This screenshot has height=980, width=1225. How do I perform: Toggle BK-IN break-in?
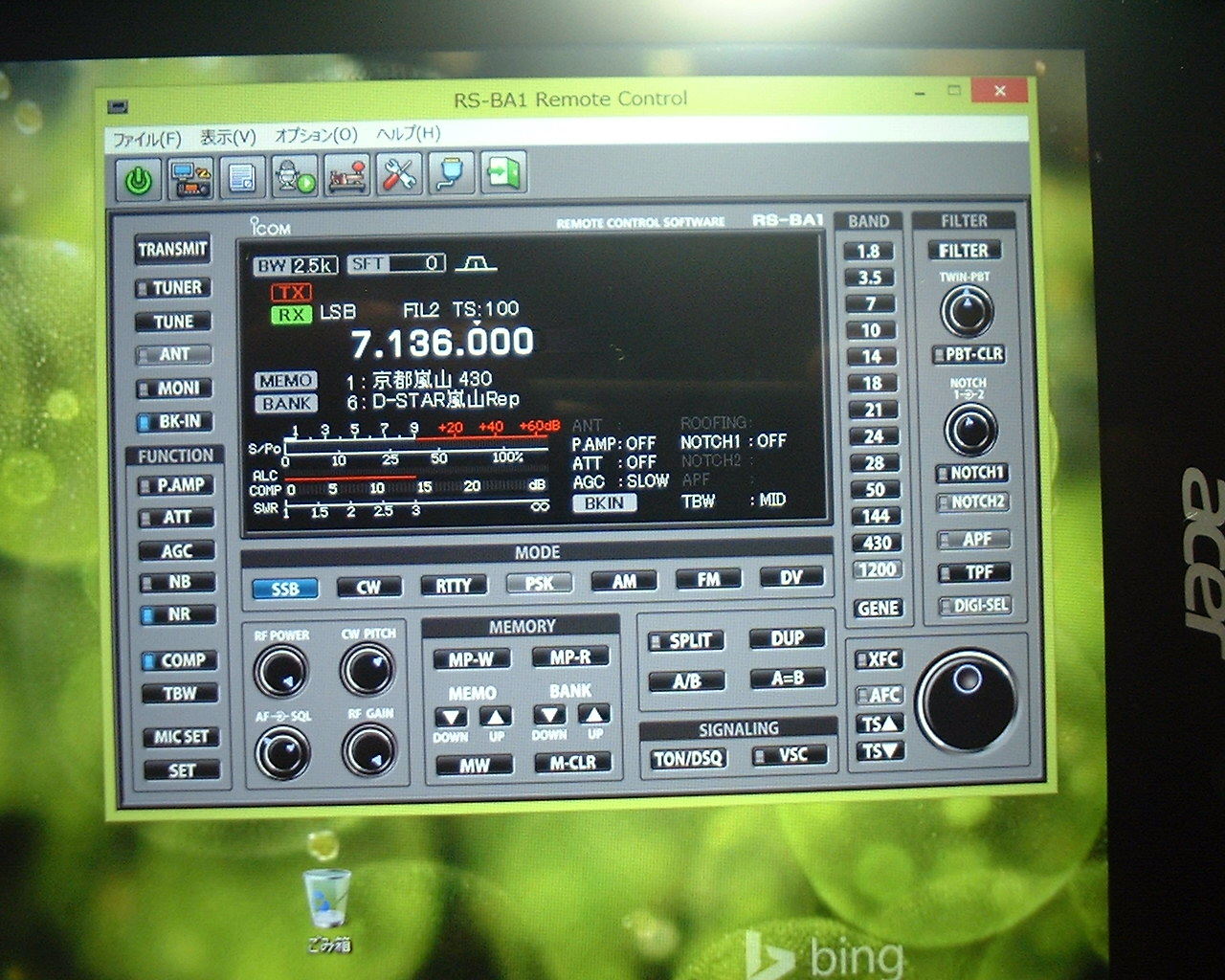click(x=174, y=421)
